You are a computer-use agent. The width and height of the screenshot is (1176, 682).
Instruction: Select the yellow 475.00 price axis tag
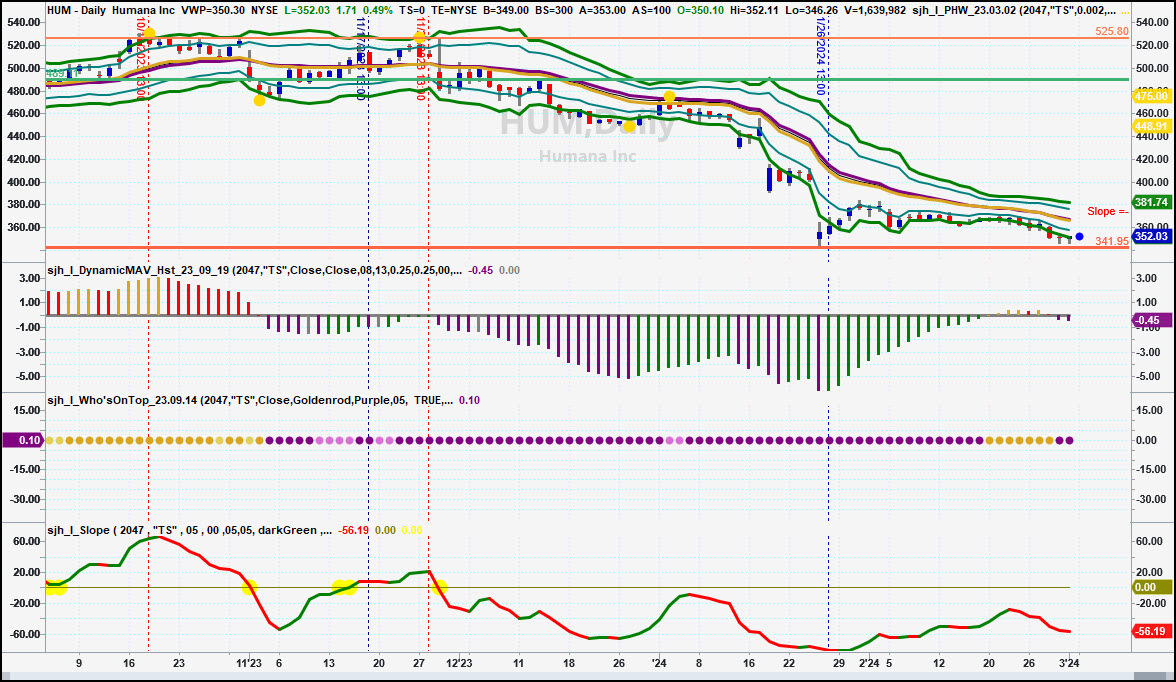pyautogui.click(x=1151, y=96)
